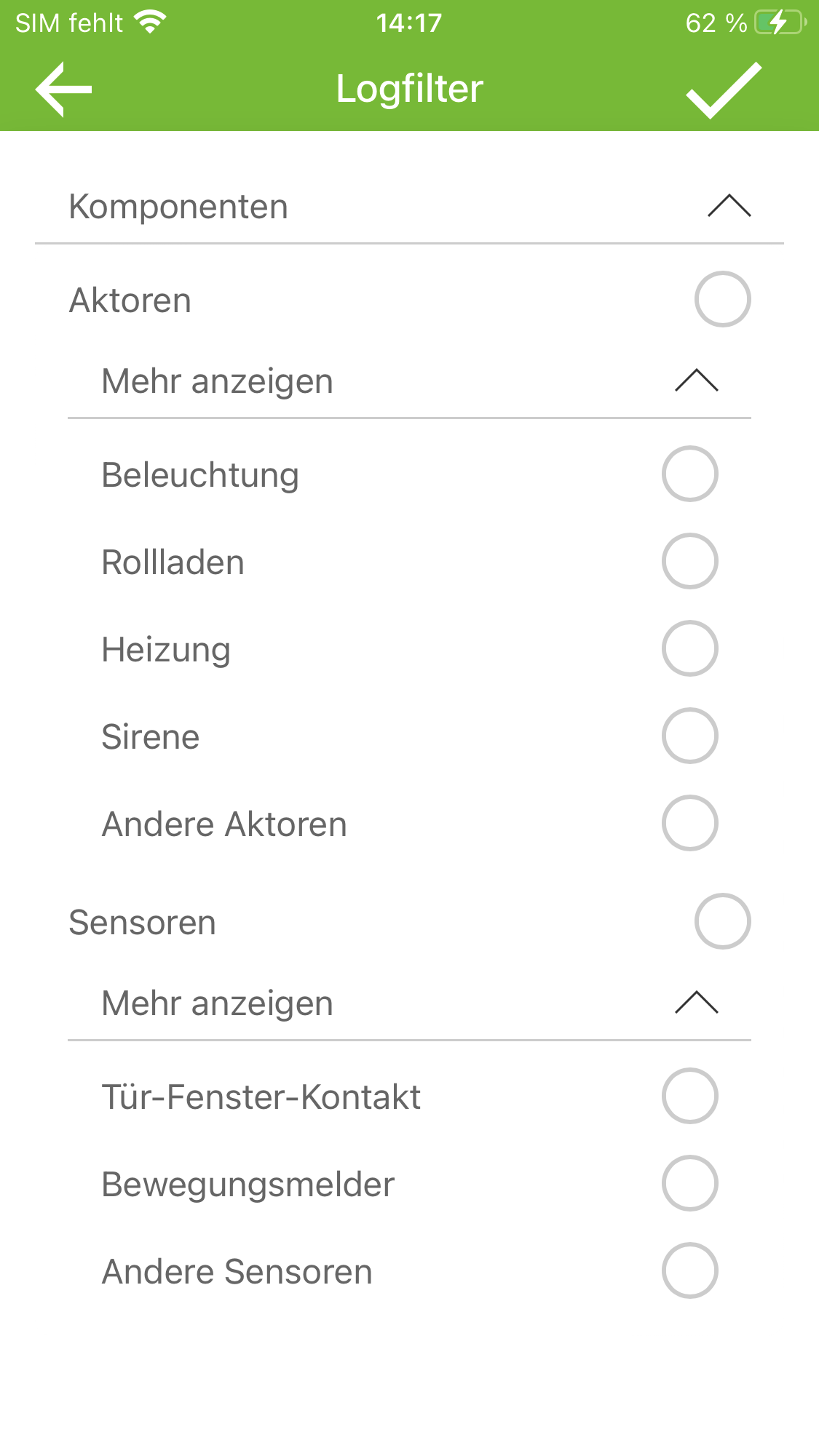Choose the Andere Aktoren option

point(689,823)
